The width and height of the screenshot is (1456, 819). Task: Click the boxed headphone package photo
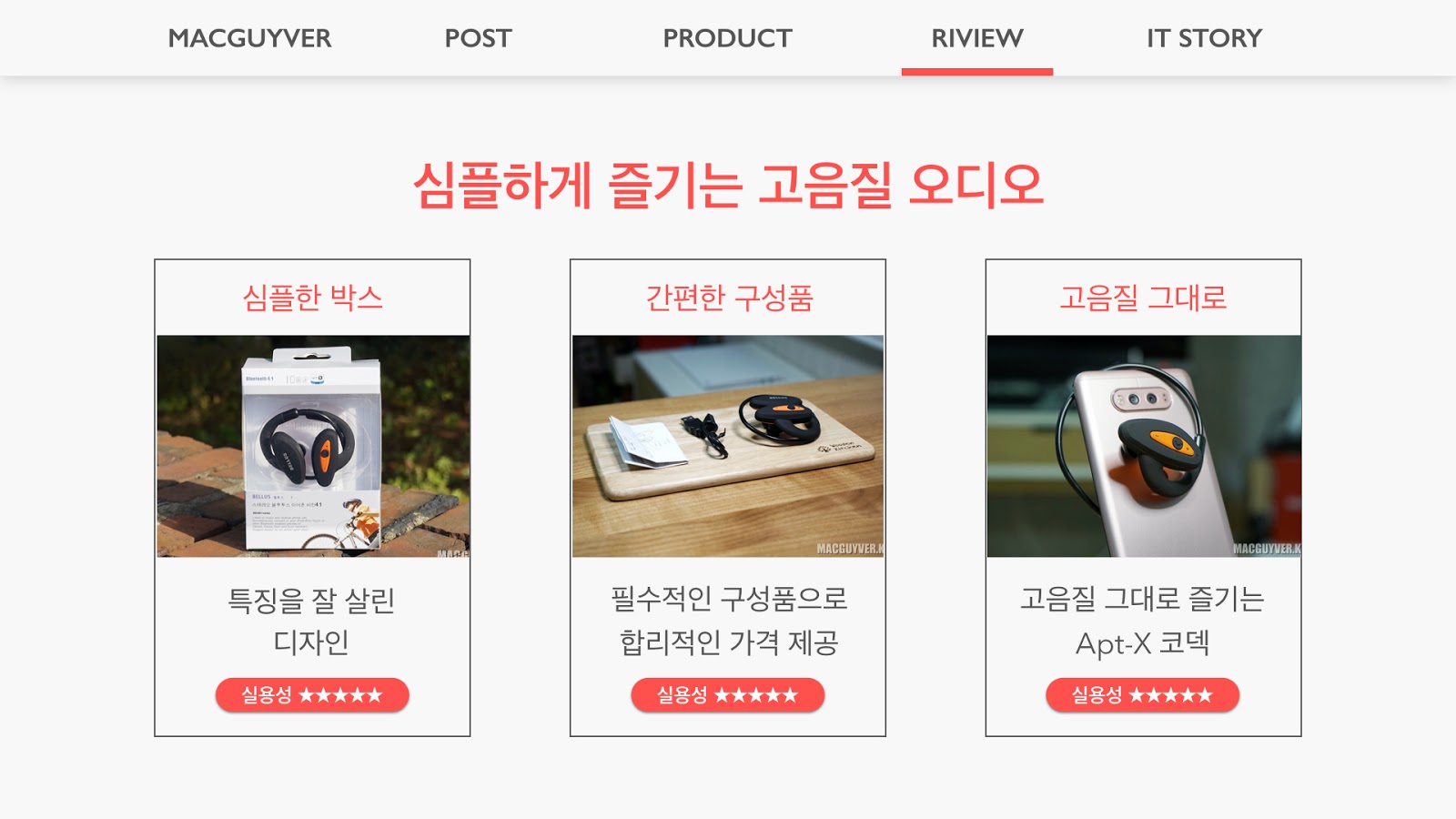click(x=313, y=446)
